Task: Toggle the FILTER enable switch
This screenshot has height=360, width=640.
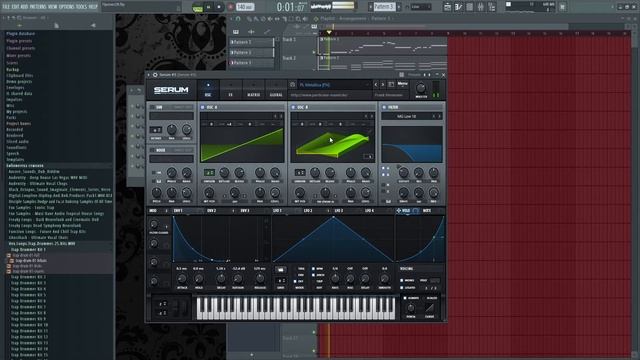Action: coord(384,107)
